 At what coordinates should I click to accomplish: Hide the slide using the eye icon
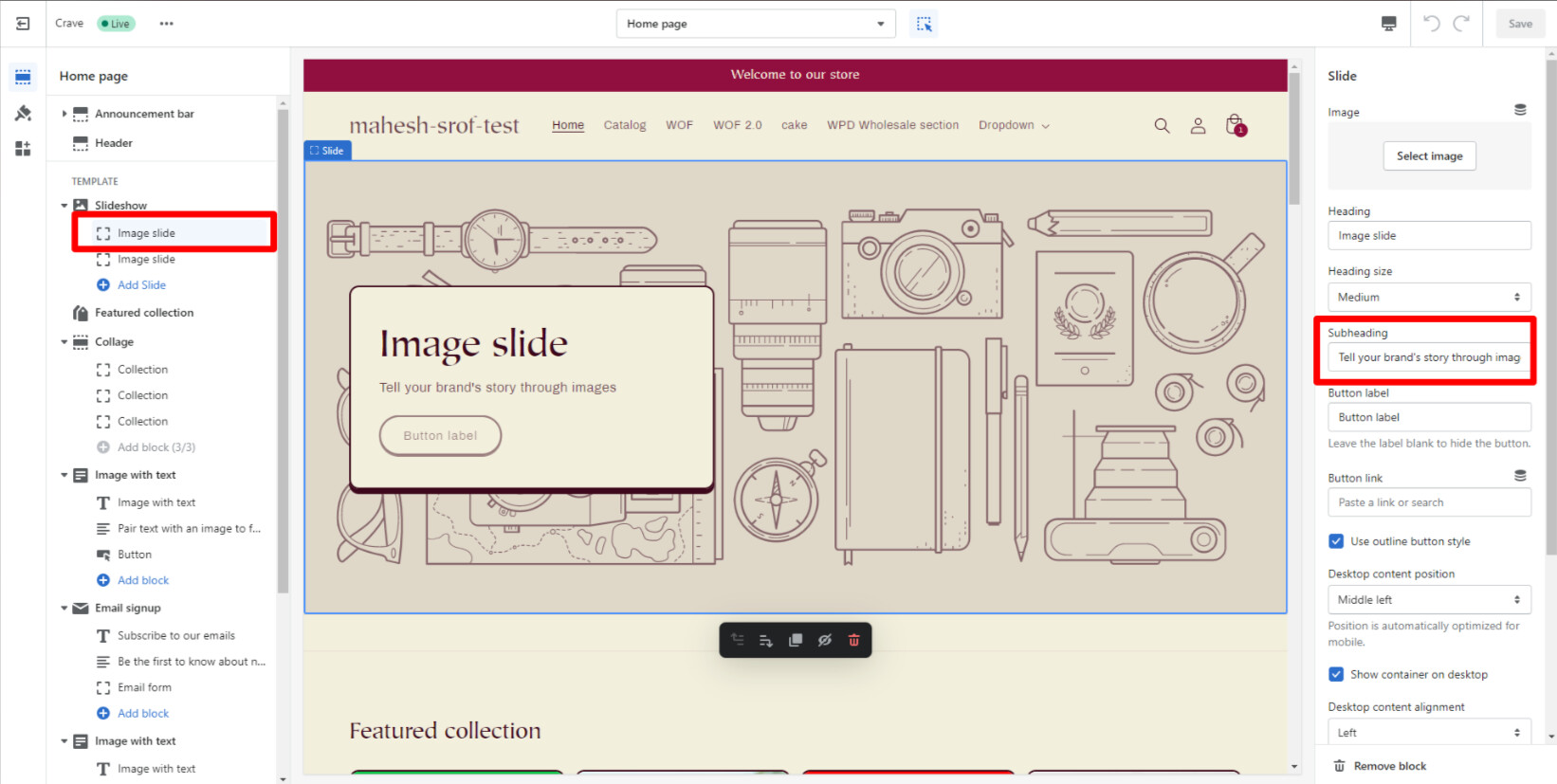coord(825,641)
